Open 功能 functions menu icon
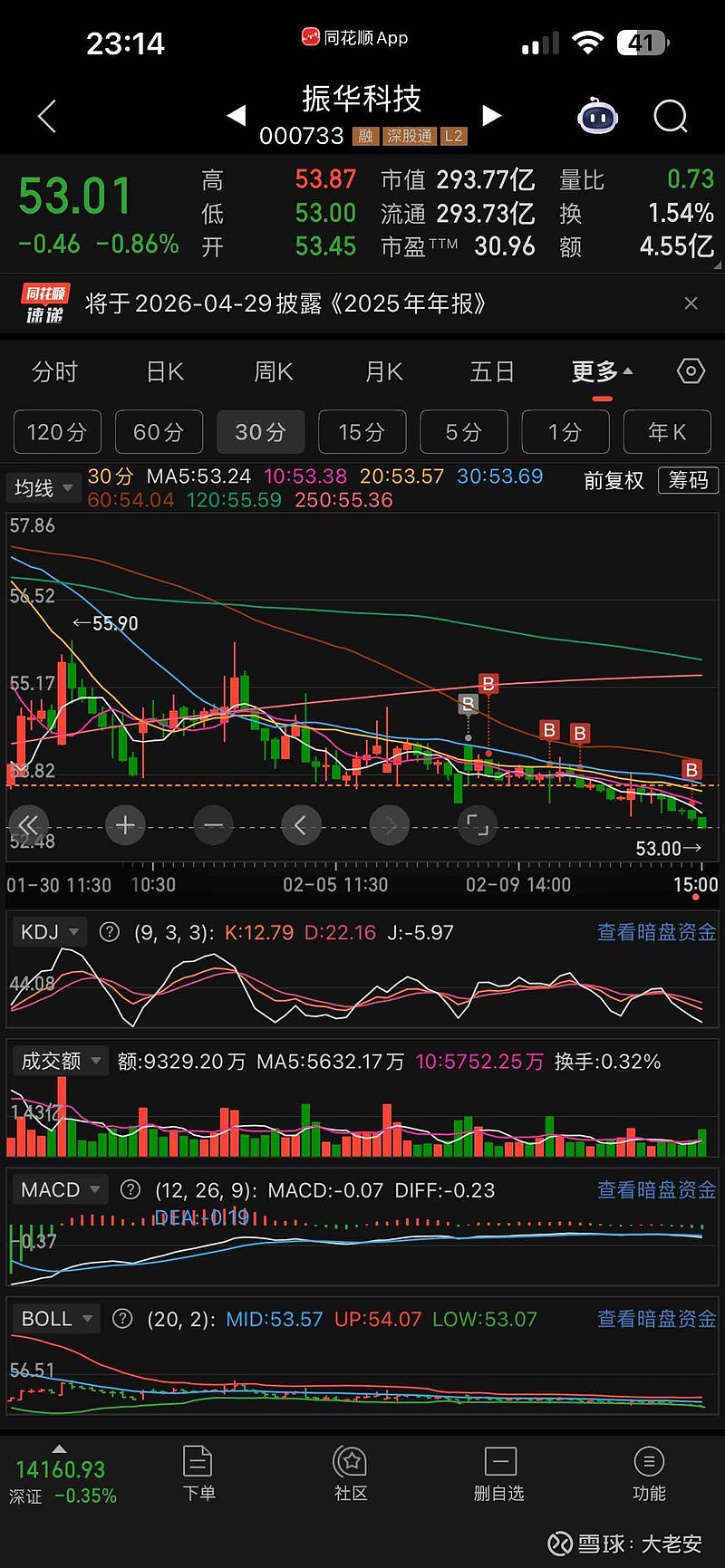The image size is (725, 1568). (x=649, y=1474)
